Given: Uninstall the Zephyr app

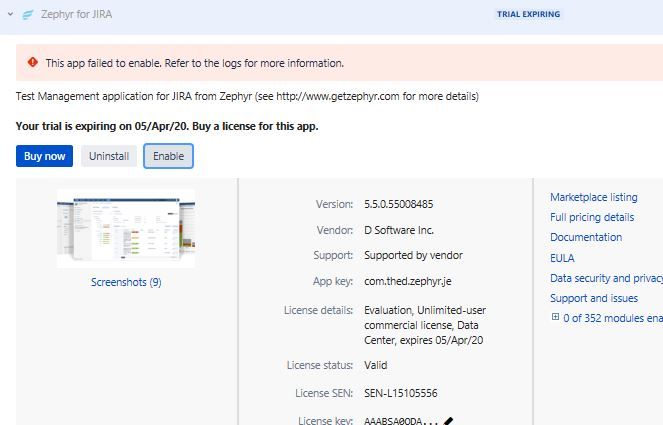Looking at the screenshot, I should point(109,156).
